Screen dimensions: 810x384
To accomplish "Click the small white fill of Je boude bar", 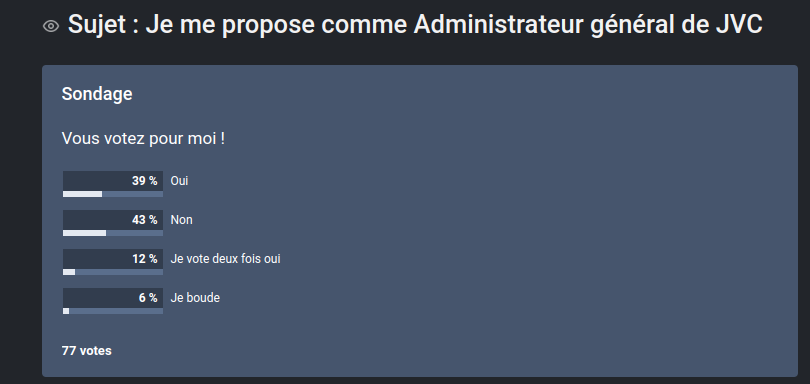I will click(66, 311).
